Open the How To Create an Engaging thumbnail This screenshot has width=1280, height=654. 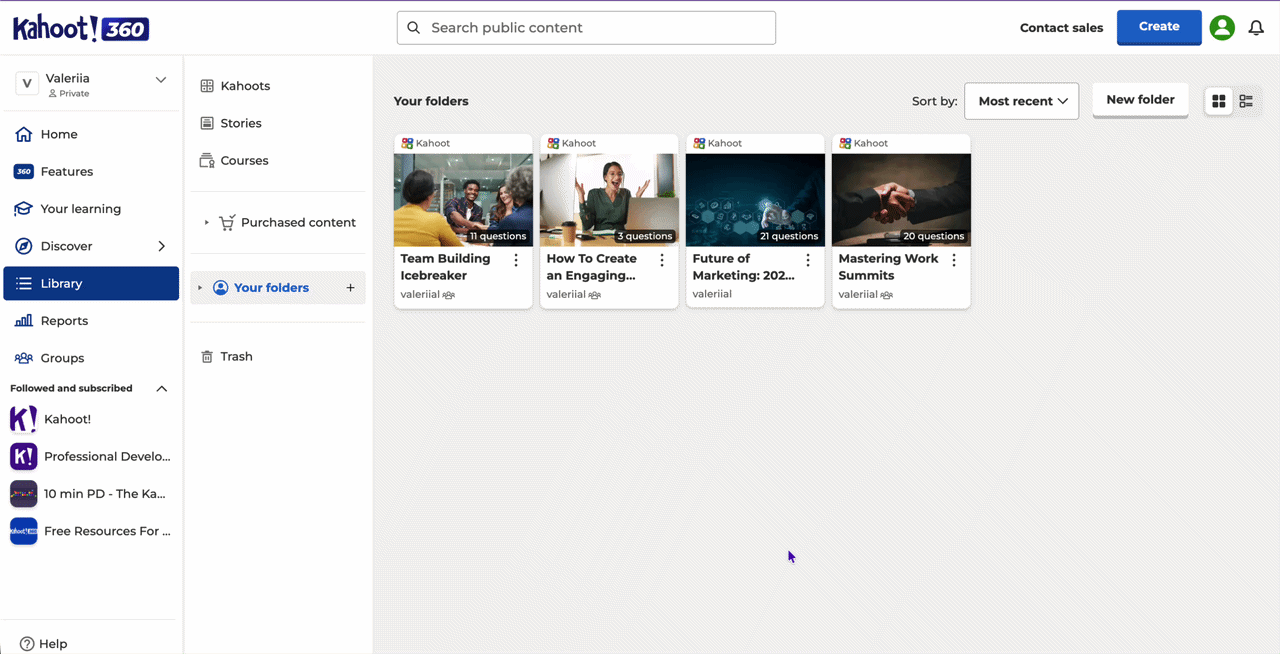(x=609, y=200)
